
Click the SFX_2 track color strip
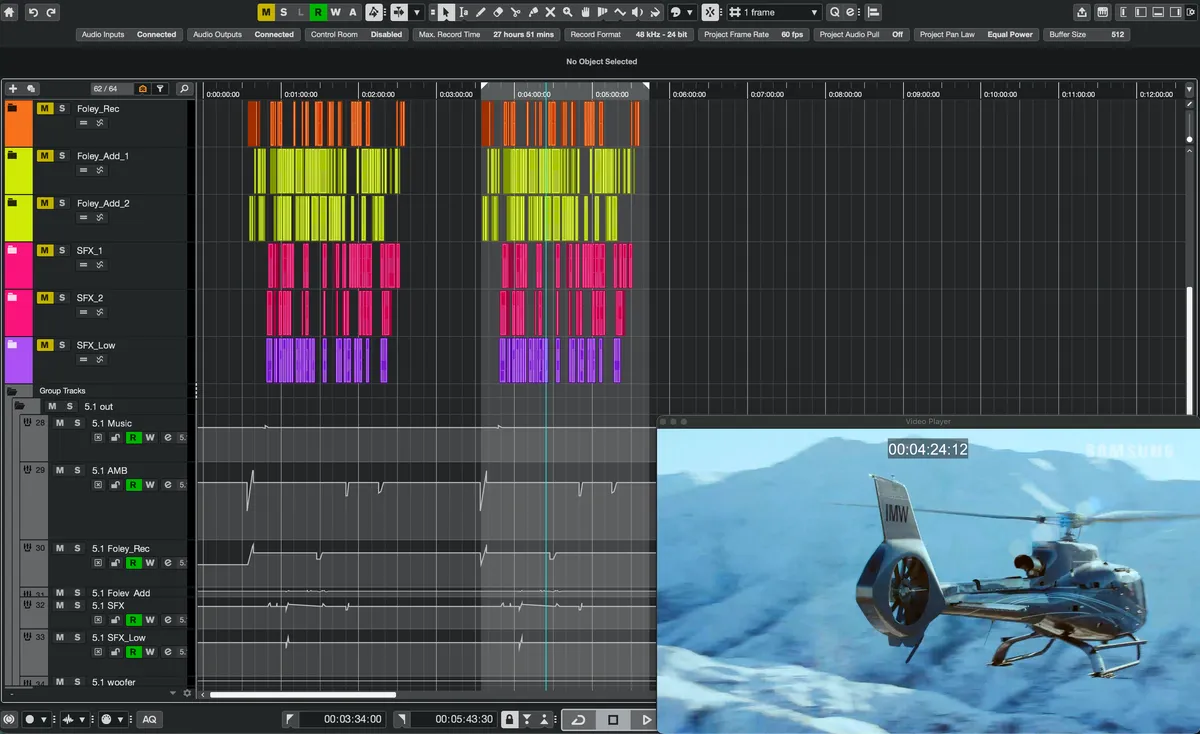(x=19, y=312)
